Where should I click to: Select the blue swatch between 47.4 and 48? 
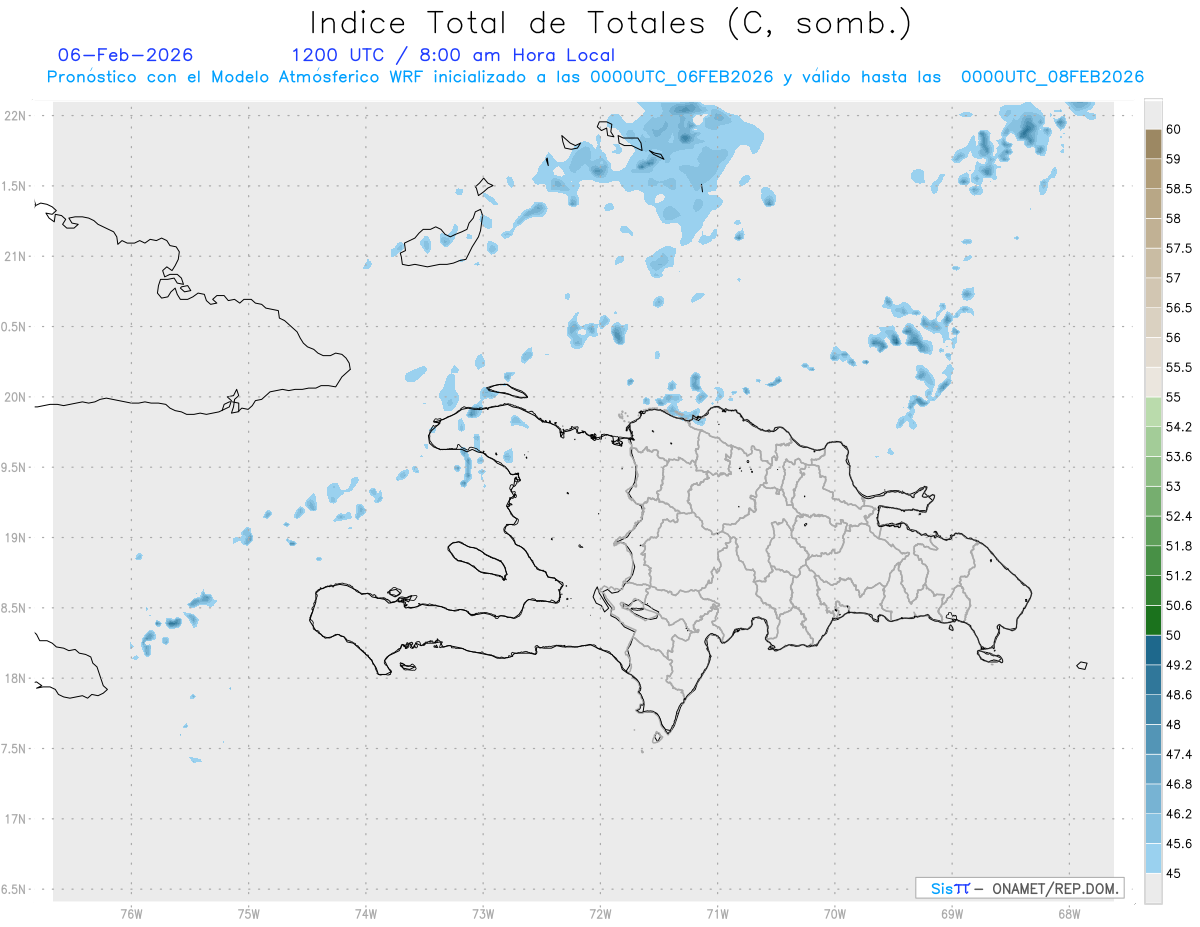tap(1153, 739)
